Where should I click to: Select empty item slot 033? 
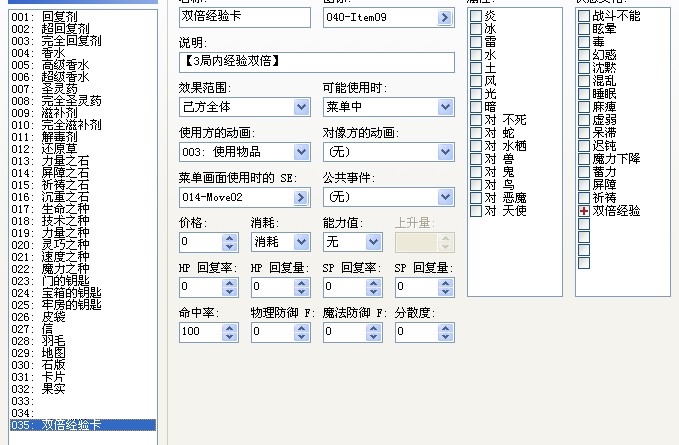tap(83, 401)
